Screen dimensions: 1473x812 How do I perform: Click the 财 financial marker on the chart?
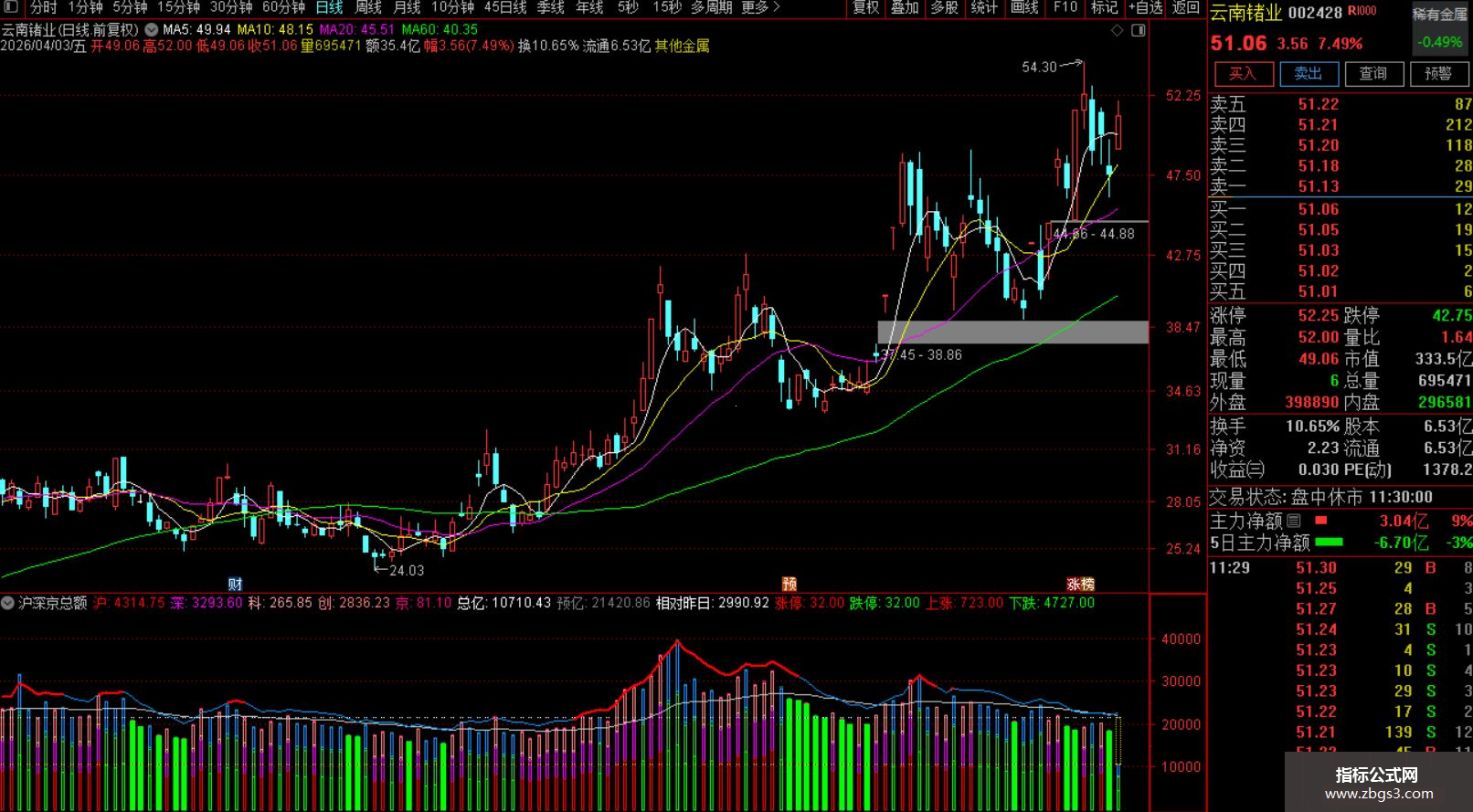point(235,585)
